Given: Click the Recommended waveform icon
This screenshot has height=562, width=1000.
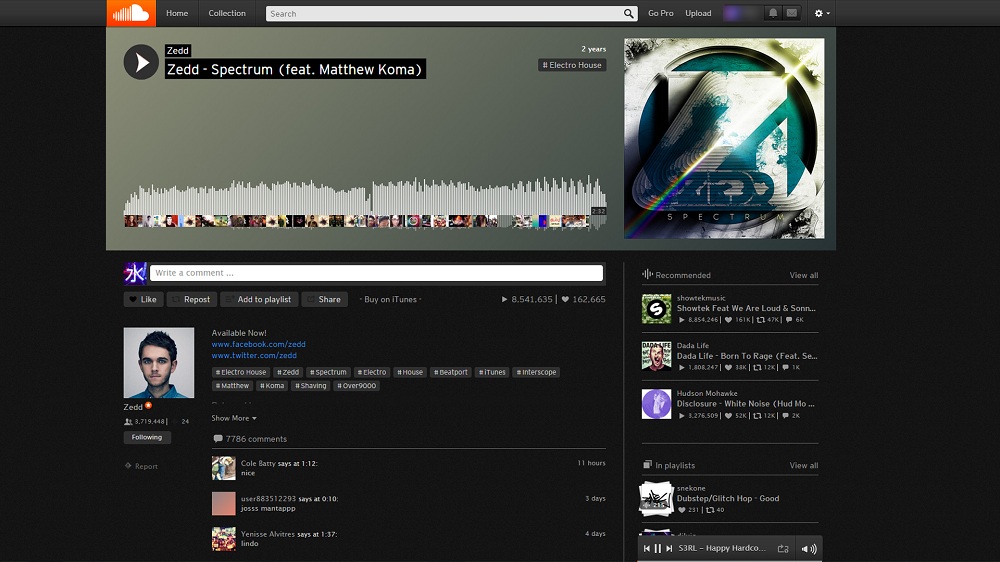Looking at the screenshot, I should point(647,274).
